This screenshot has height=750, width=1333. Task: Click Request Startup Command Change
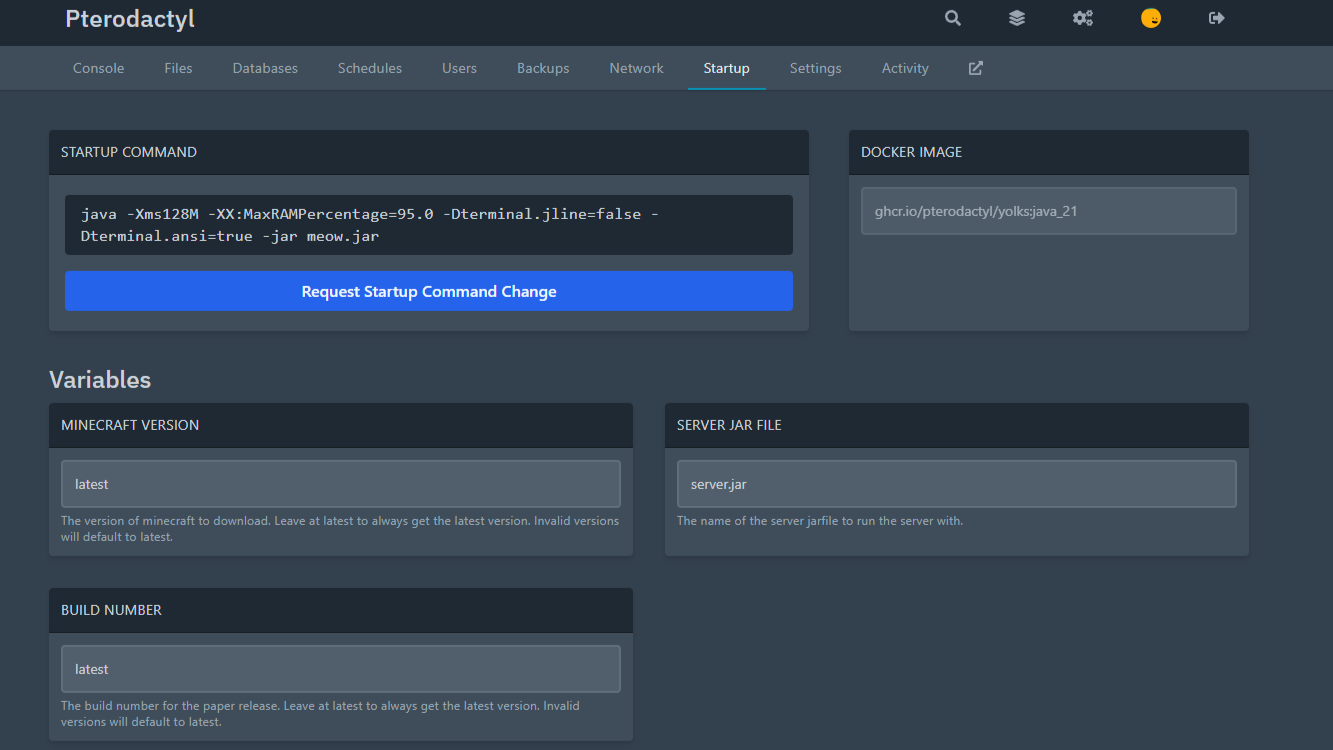[x=429, y=291]
